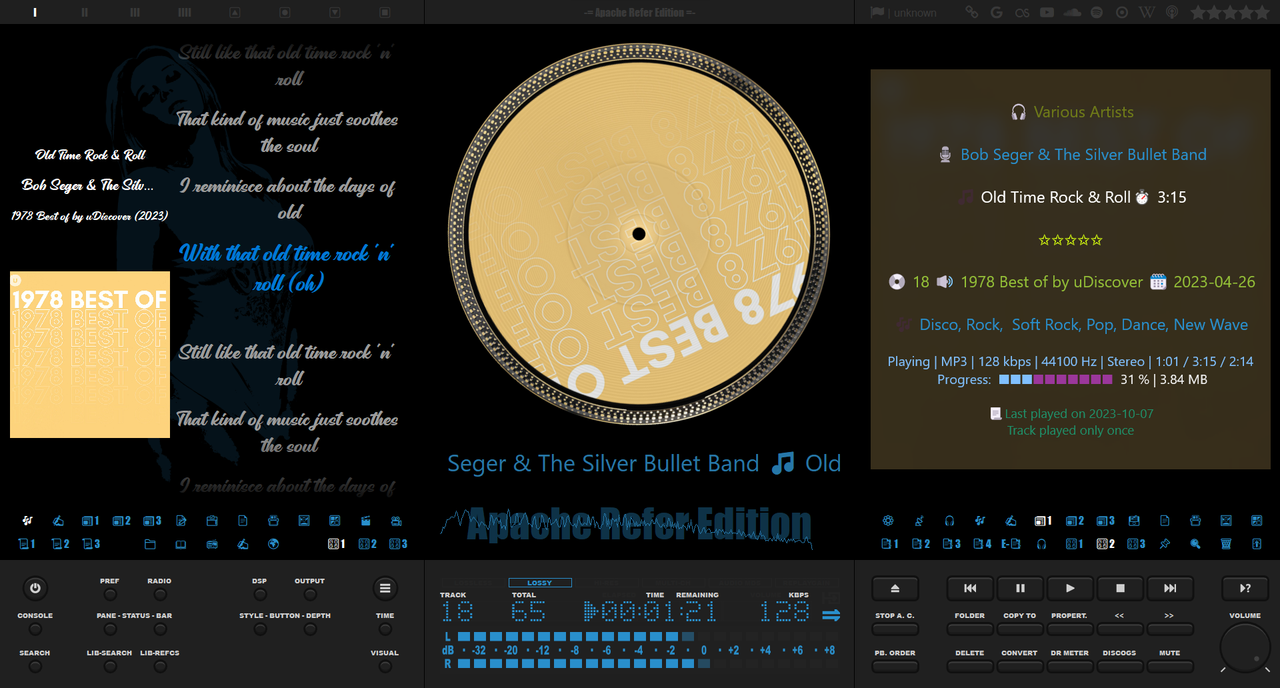Screen dimensions: 1280x688
Task: Toggle the TIME knob
Action: pos(385,629)
